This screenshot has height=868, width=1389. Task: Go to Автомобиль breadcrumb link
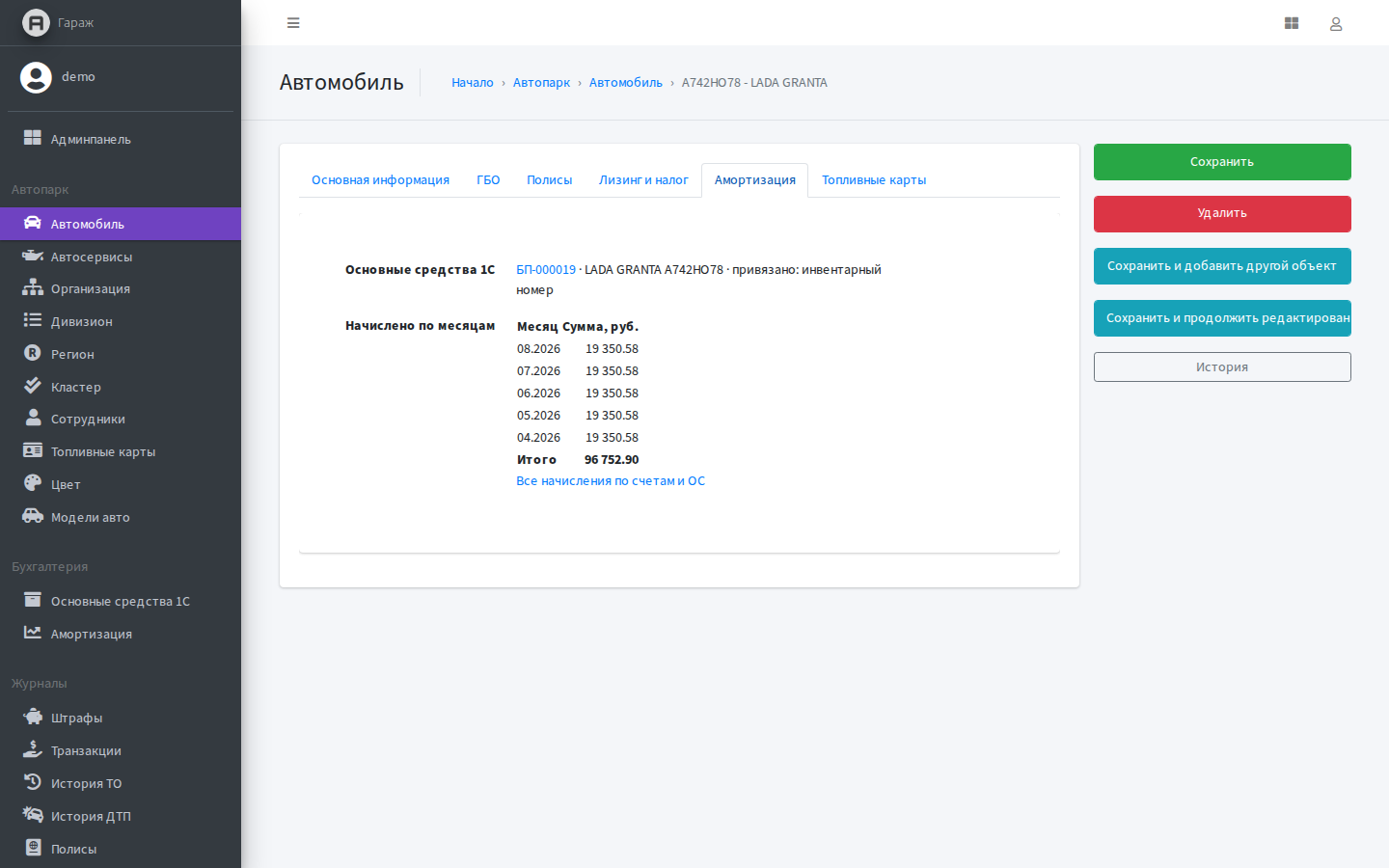[626, 83]
